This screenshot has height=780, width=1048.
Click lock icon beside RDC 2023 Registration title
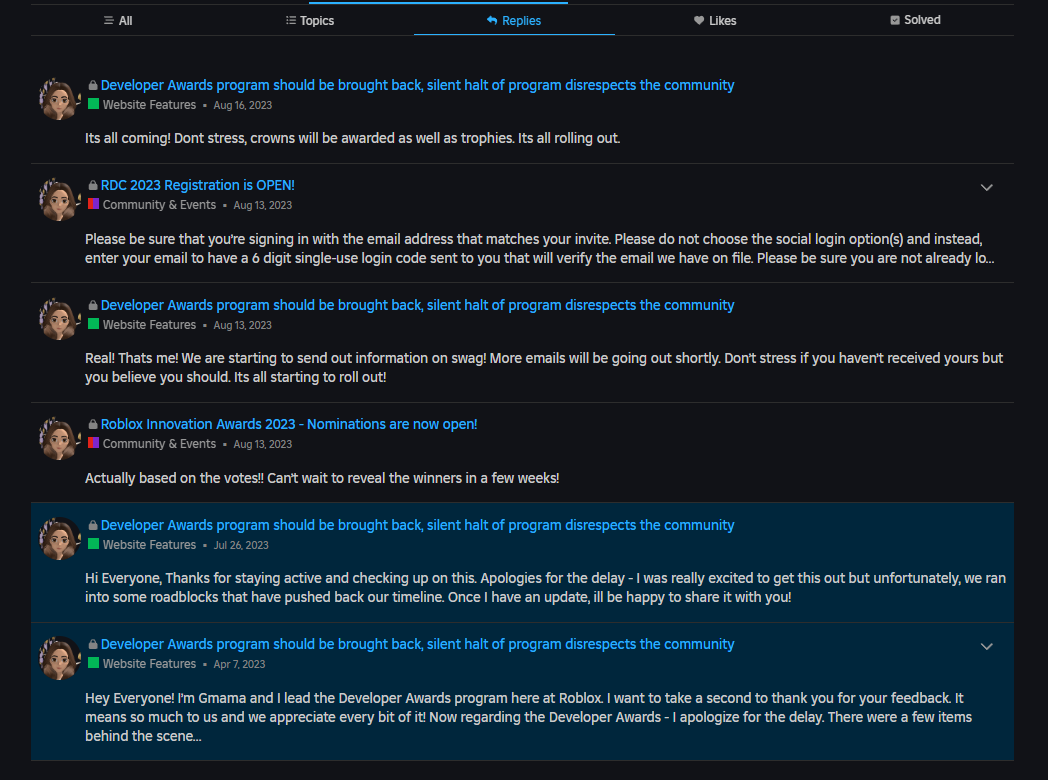(93, 186)
